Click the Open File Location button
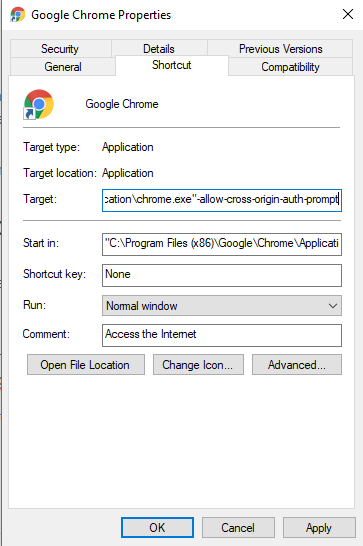This screenshot has height=546, width=363. (86, 365)
